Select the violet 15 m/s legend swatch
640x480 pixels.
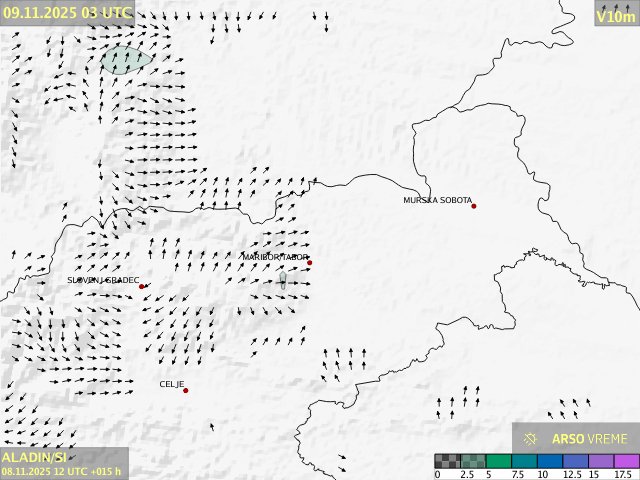pos(601,461)
